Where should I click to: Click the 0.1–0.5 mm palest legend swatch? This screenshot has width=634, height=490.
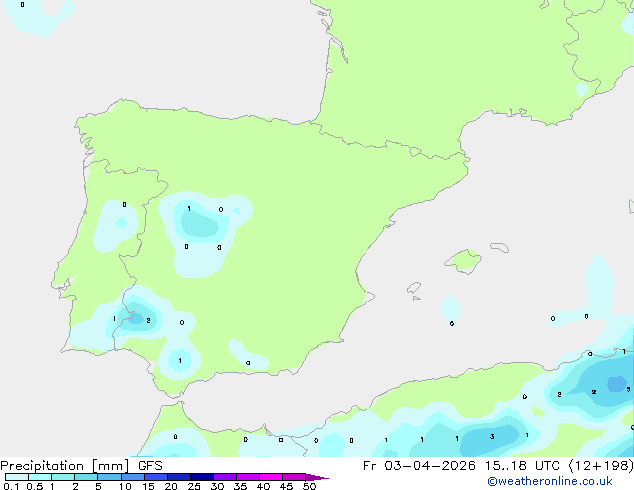click(x=17, y=477)
